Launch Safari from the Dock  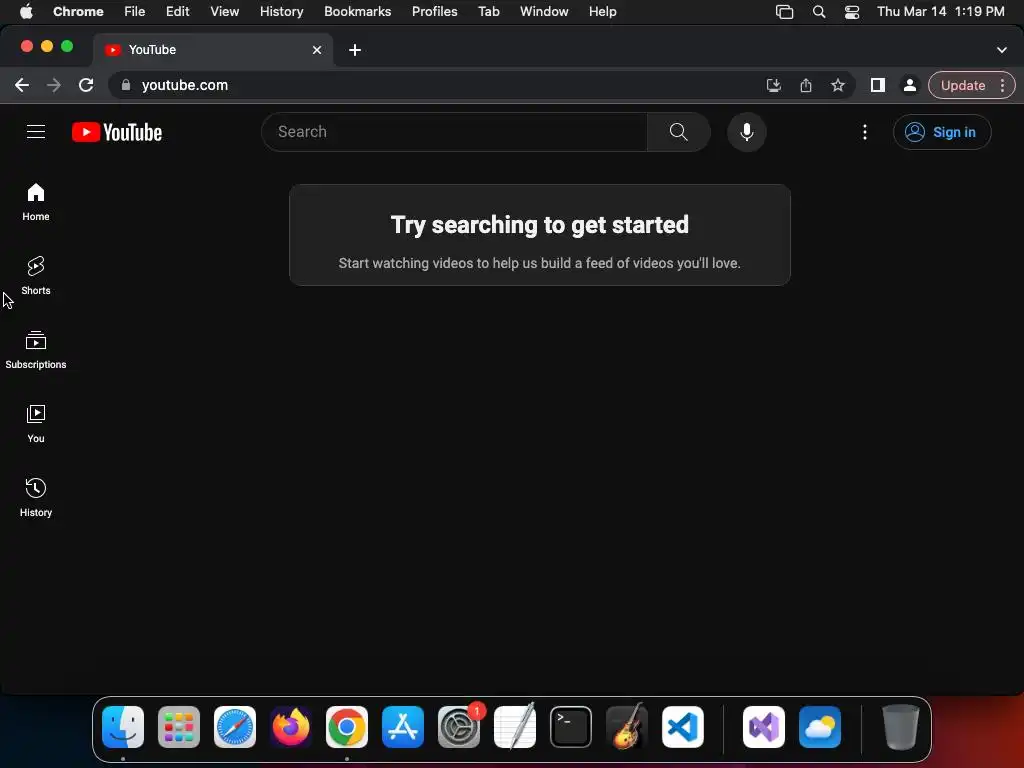pos(235,726)
